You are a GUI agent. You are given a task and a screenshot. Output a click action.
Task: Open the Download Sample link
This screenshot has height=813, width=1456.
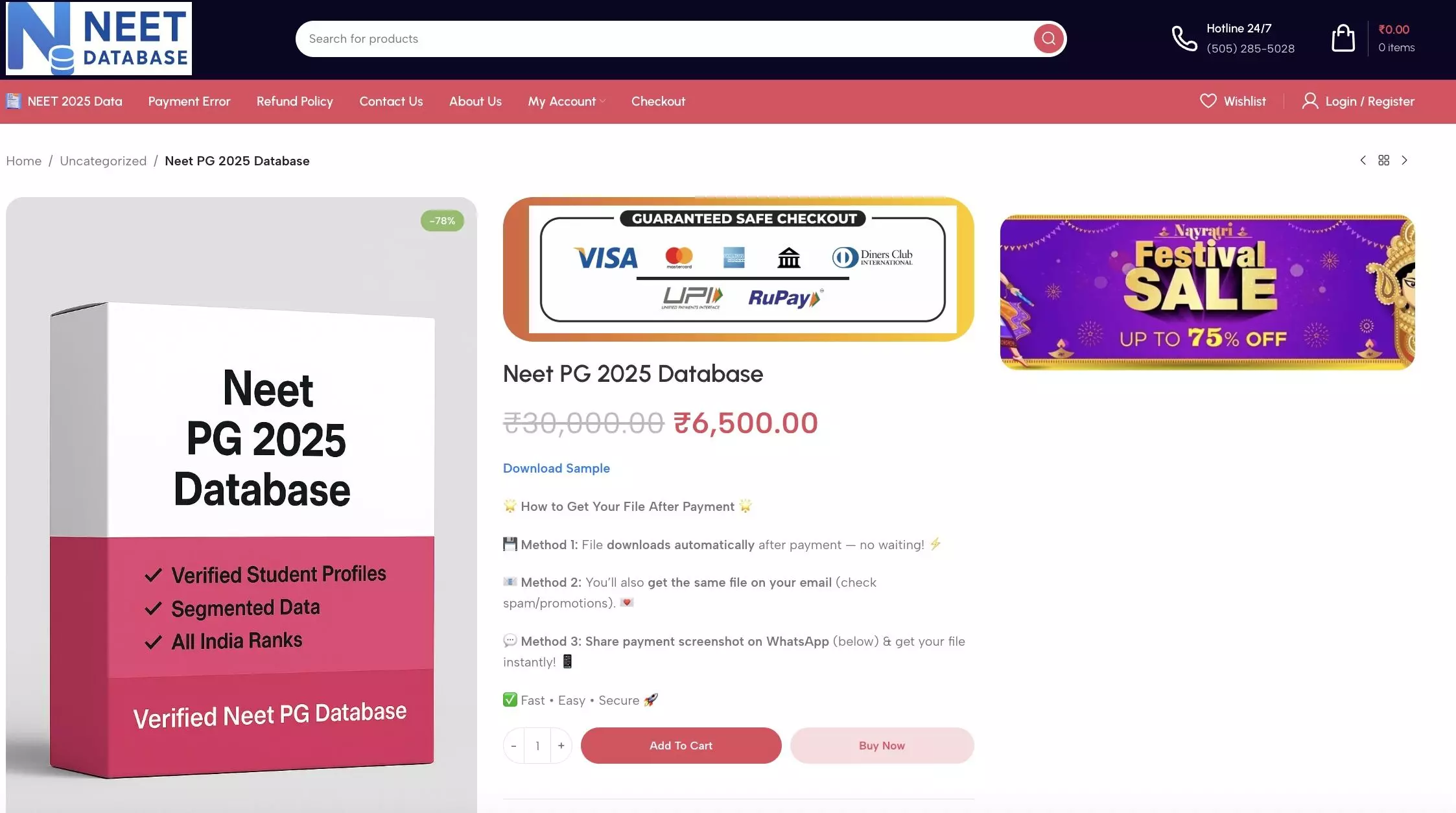pyautogui.click(x=556, y=468)
